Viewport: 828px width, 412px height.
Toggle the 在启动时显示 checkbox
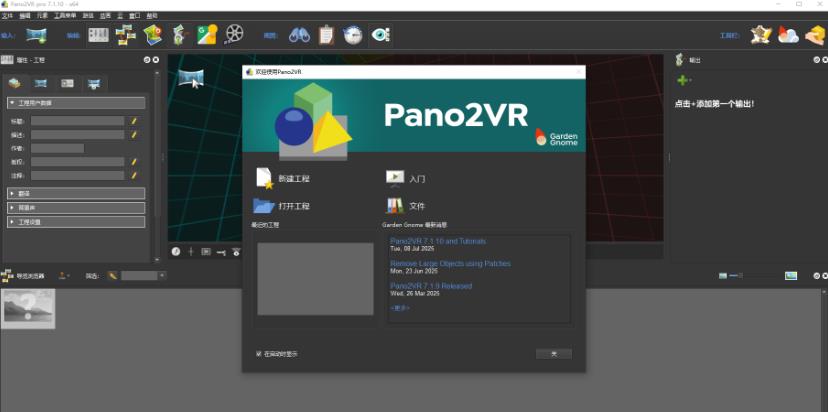(x=259, y=354)
